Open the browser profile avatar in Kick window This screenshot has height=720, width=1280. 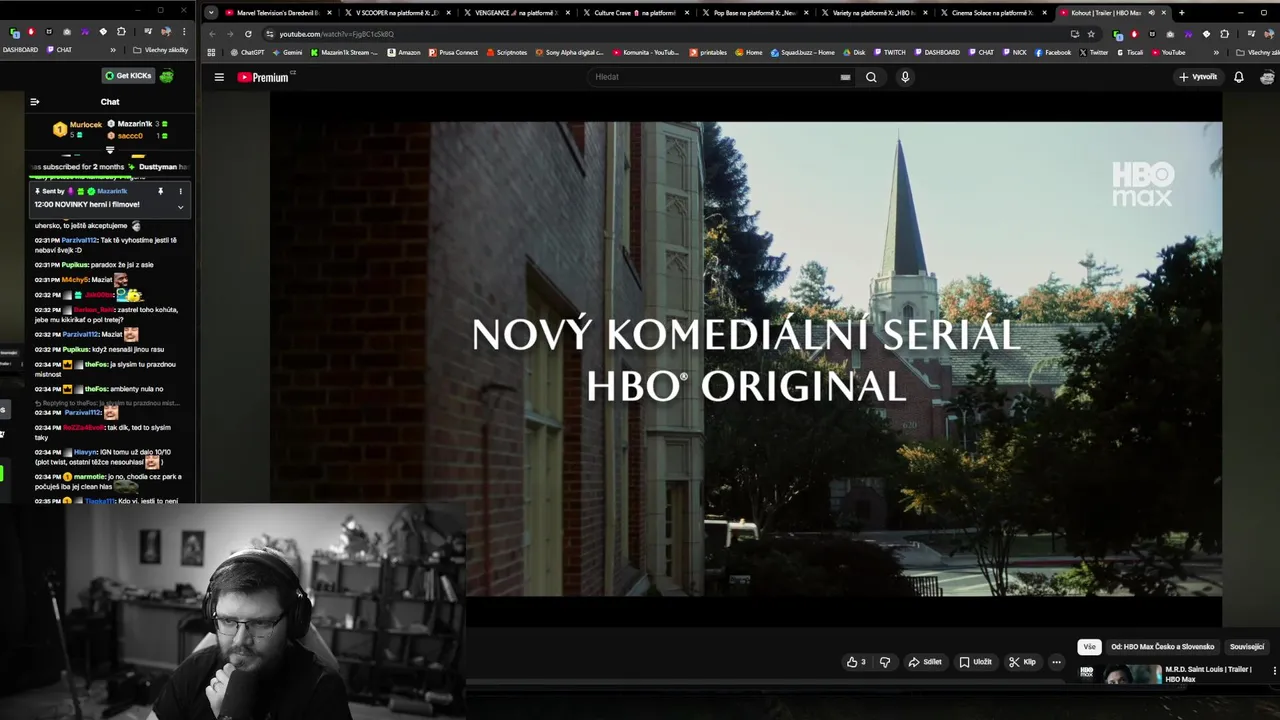166,32
